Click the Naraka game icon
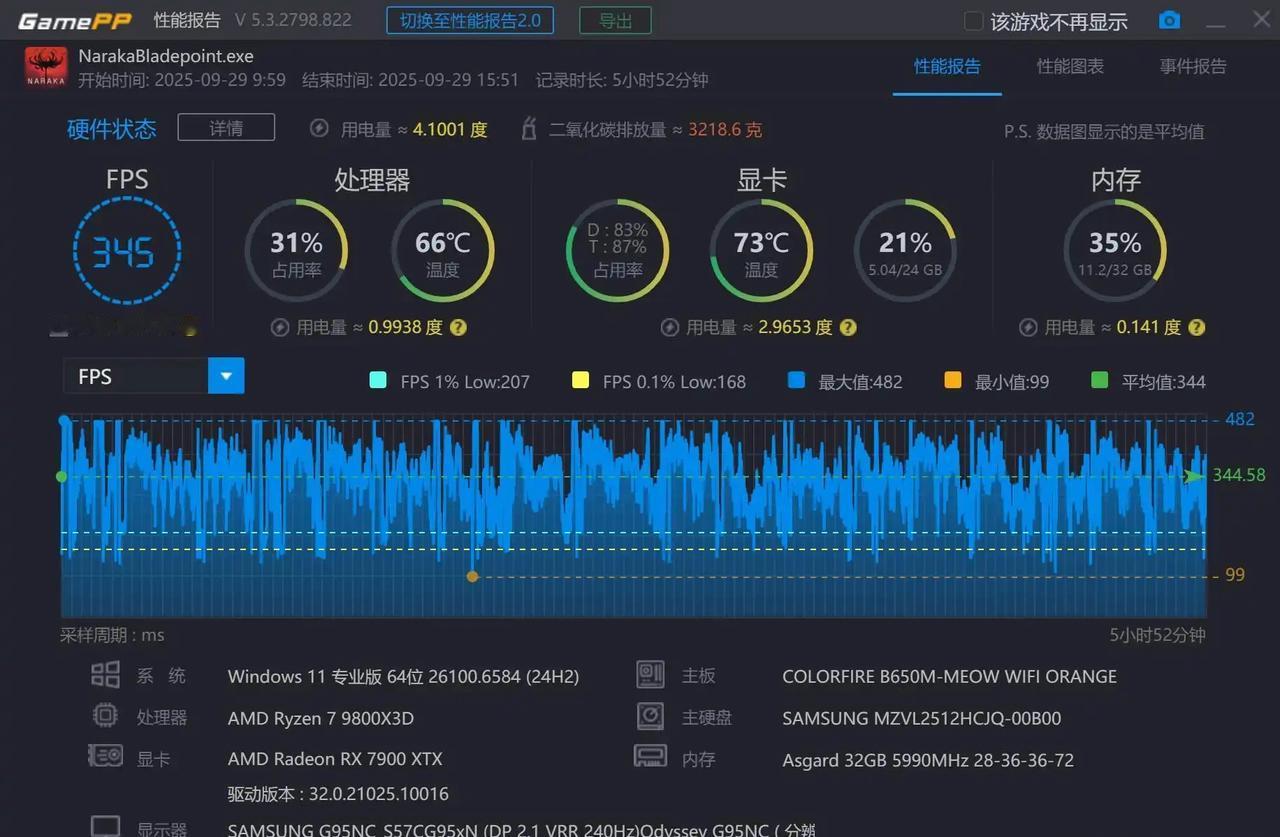This screenshot has width=1280, height=837. (46, 68)
